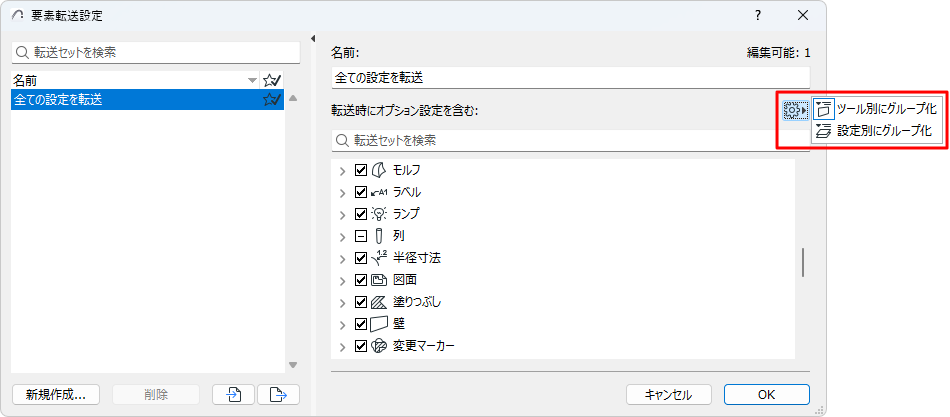The image size is (950, 417).
Task: Toggle favorite star on 全ての設定を転送 row
Action: pos(271,99)
